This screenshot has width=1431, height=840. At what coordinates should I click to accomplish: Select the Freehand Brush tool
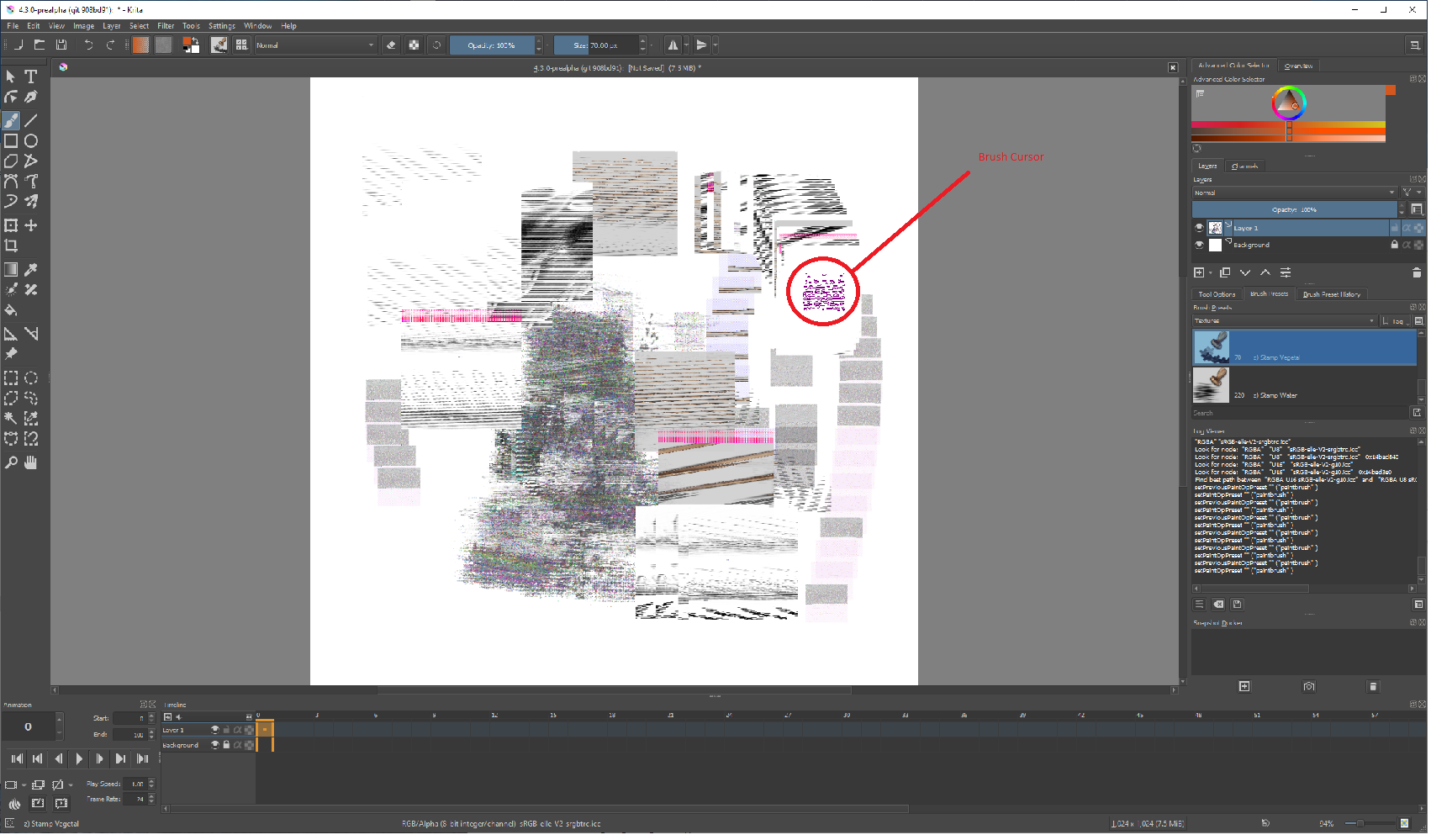pyautogui.click(x=11, y=120)
